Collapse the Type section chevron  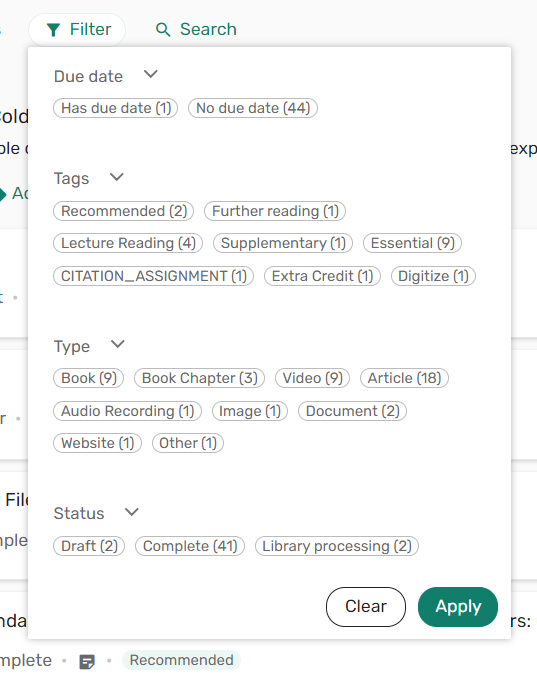pyautogui.click(x=118, y=344)
